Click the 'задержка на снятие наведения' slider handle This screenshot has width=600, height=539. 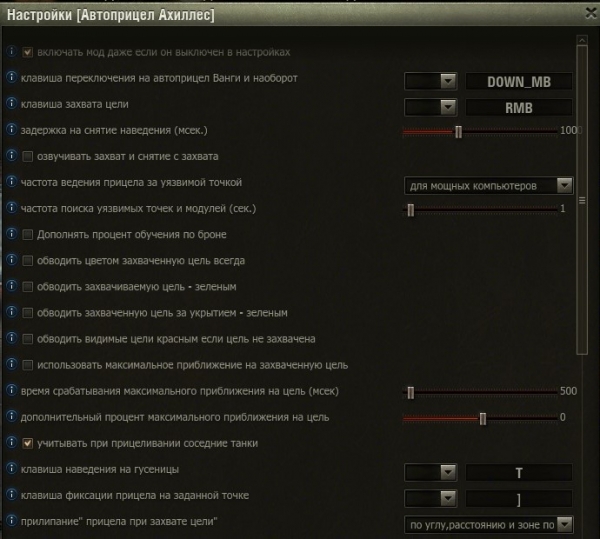tap(458, 132)
